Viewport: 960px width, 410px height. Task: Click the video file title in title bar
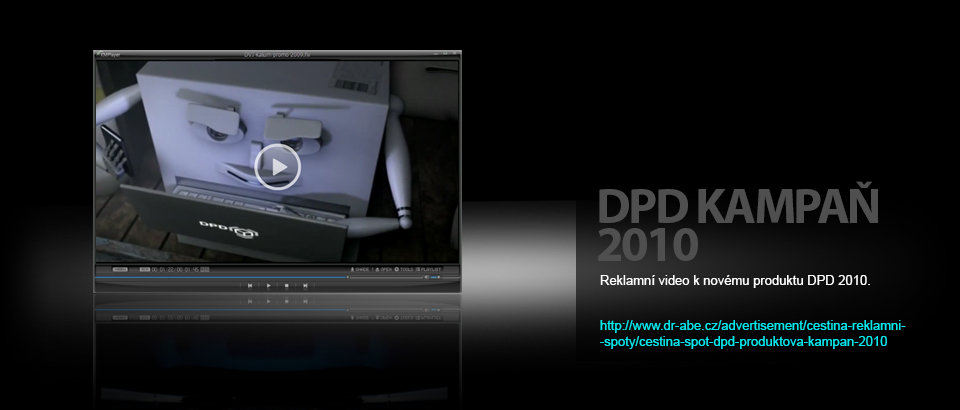[x=277, y=54]
